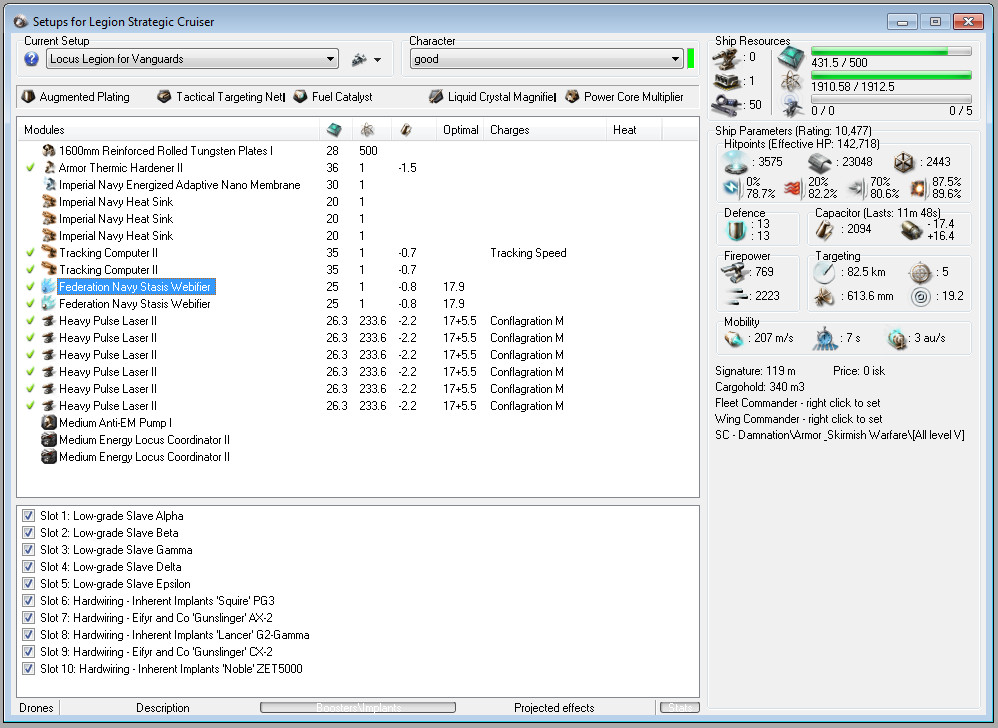This screenshot has height=728, width=998.
Task: Click the max locked targets icon showing 5
Action: [x=920, y=272]
